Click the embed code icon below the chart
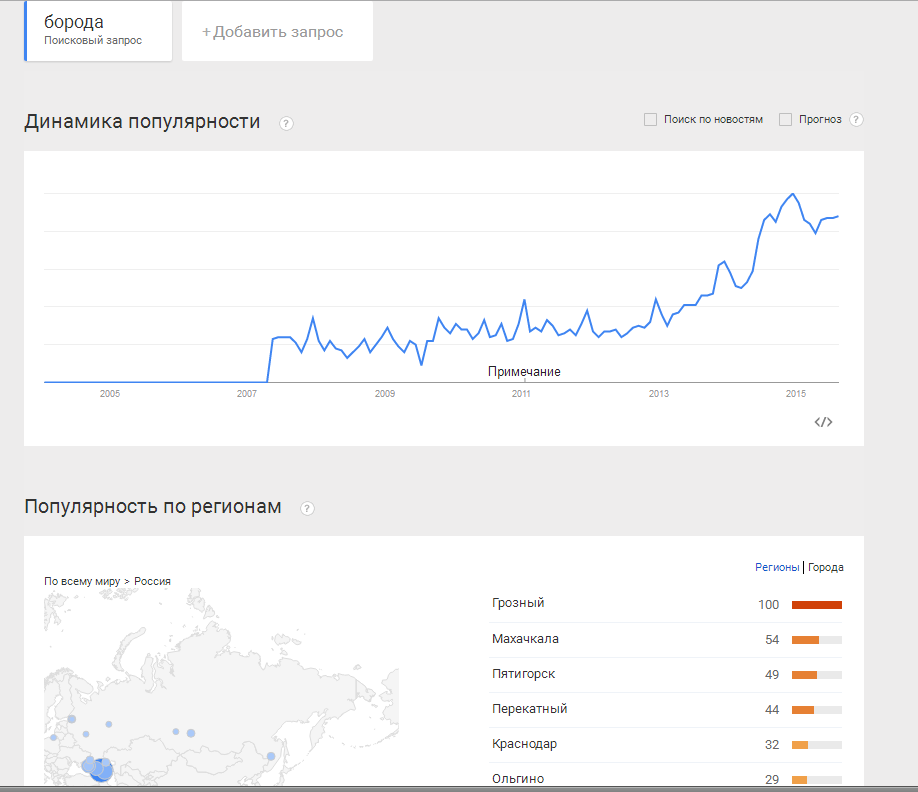 point(823,422)
